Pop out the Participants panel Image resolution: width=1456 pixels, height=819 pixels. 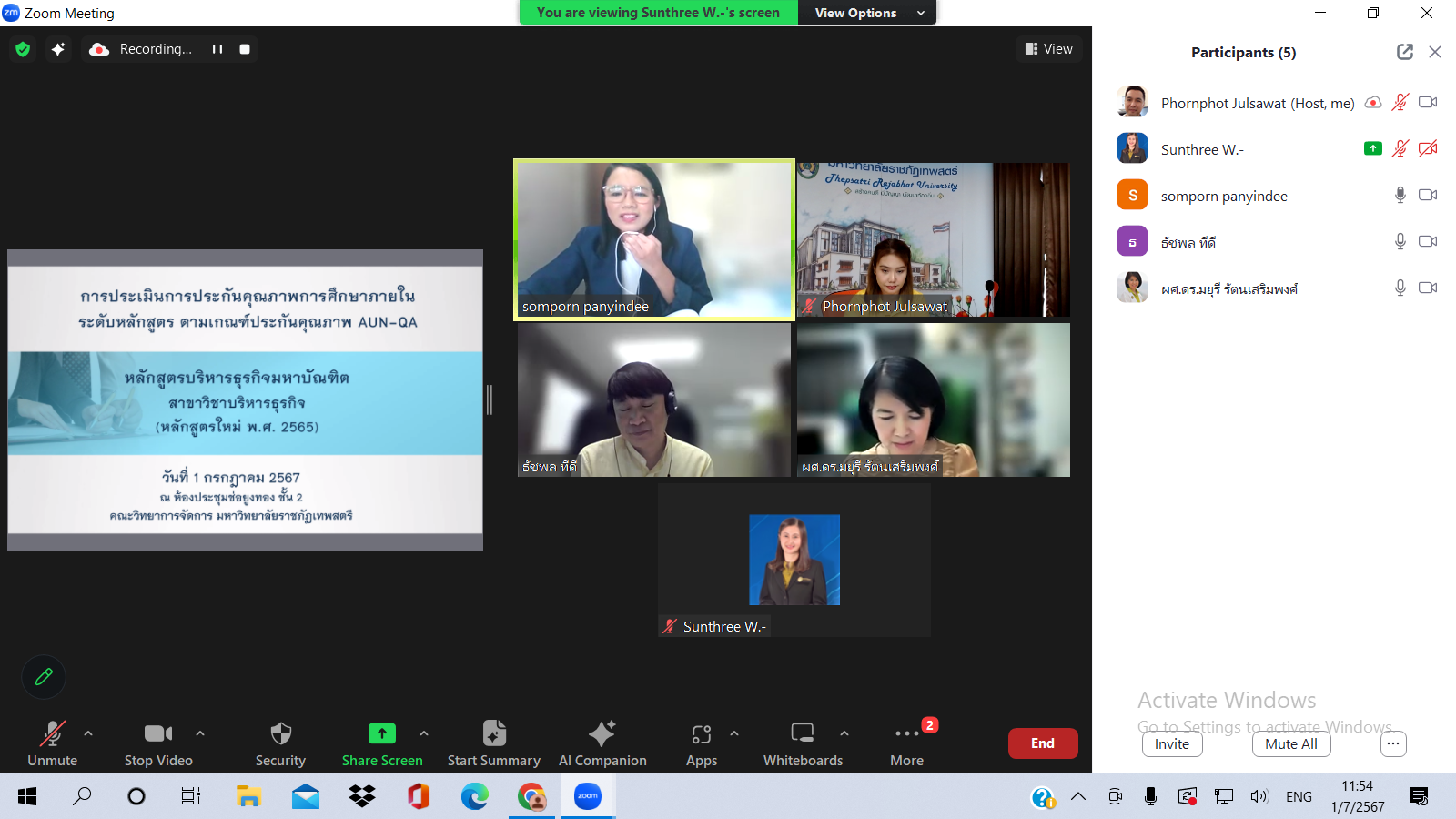[x=1404, y=52]
